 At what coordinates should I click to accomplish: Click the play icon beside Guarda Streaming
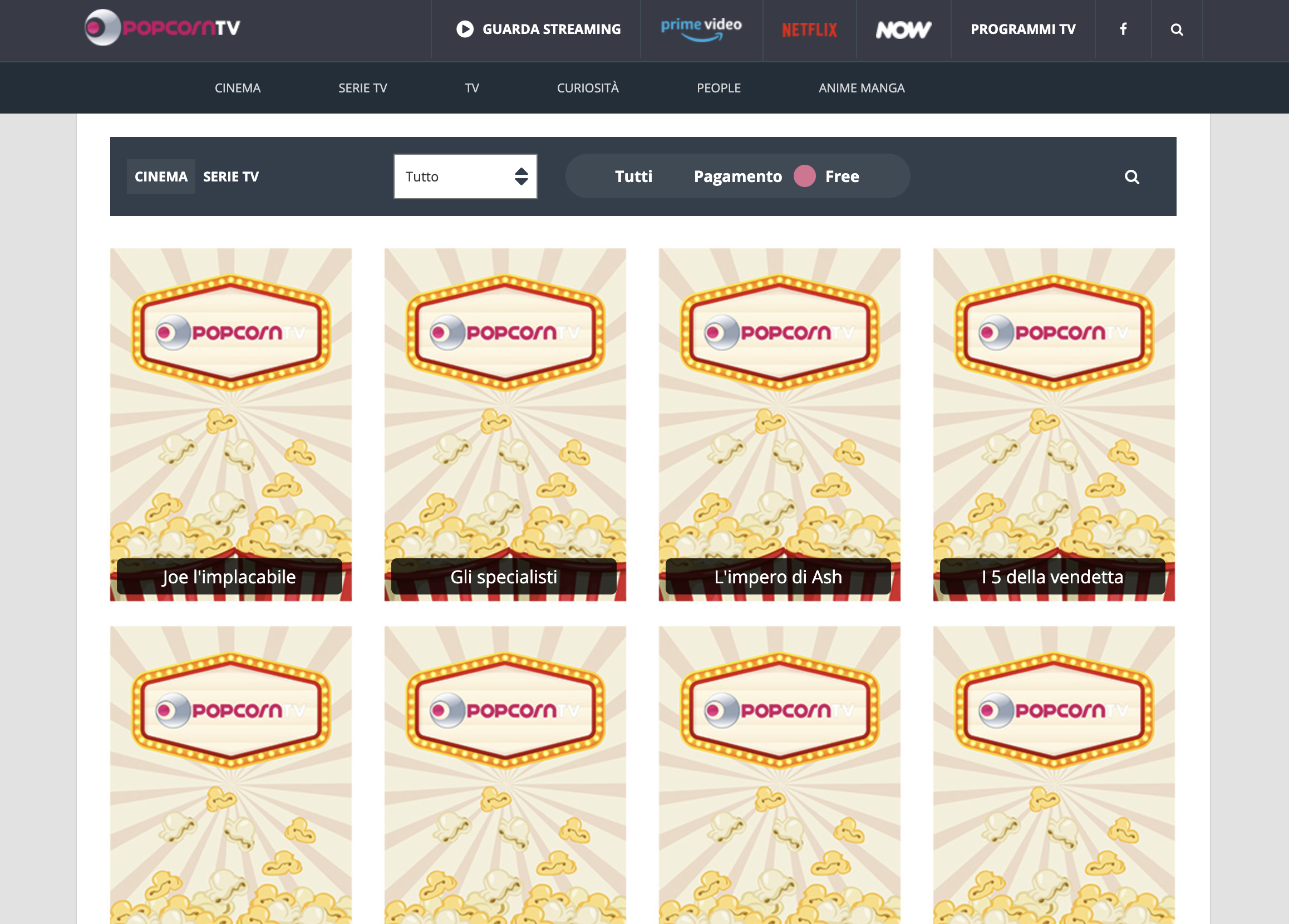click(465, 29)
